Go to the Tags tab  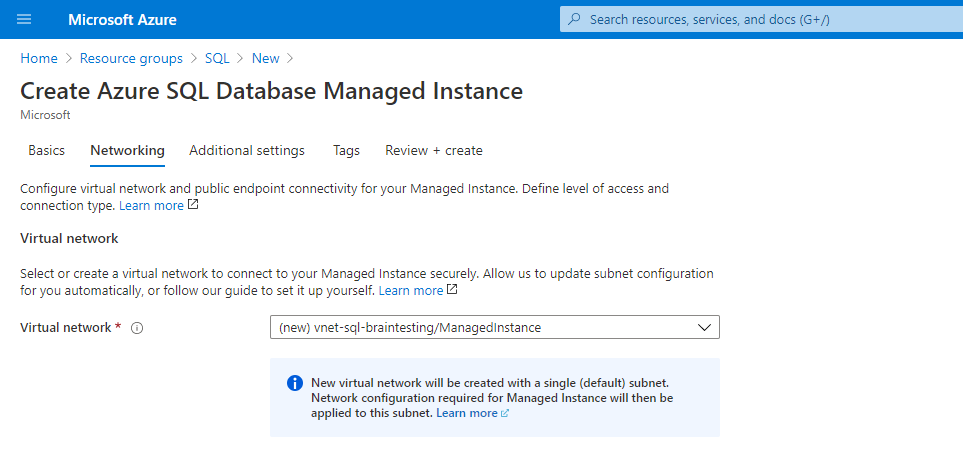(346, 150)
